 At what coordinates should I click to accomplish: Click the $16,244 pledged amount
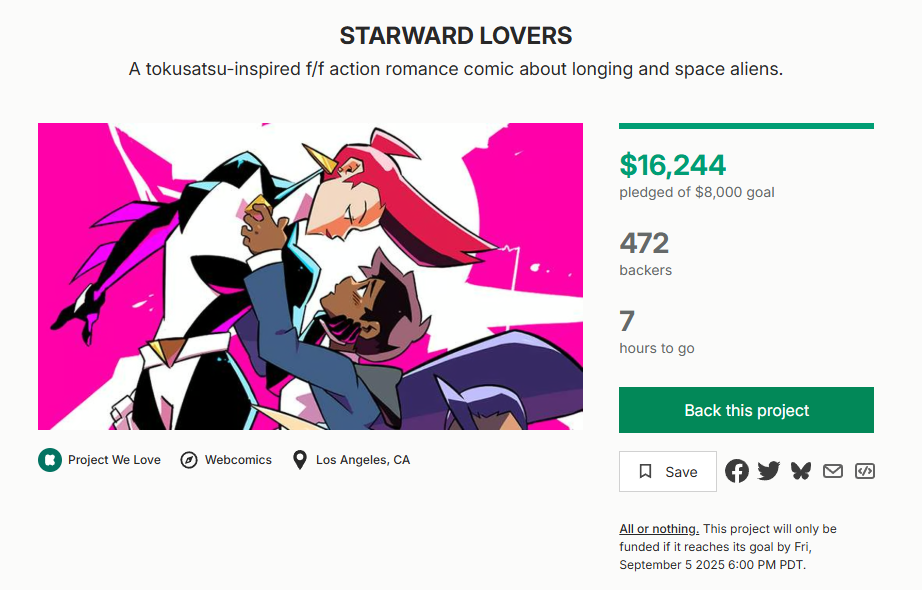[x=672, y=165]
